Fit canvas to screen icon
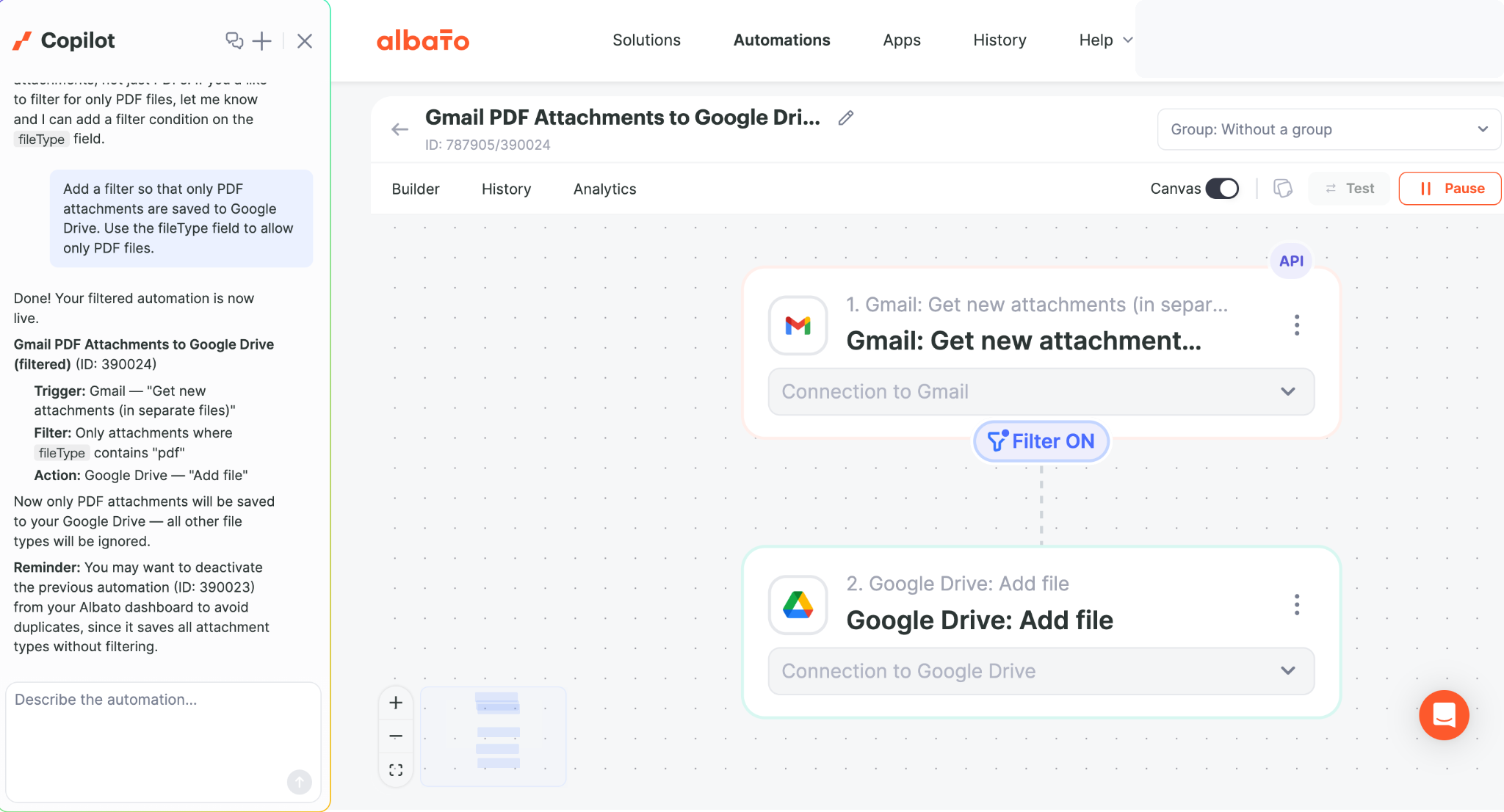This screenshot has width=1504, height=812. (396, 769)
